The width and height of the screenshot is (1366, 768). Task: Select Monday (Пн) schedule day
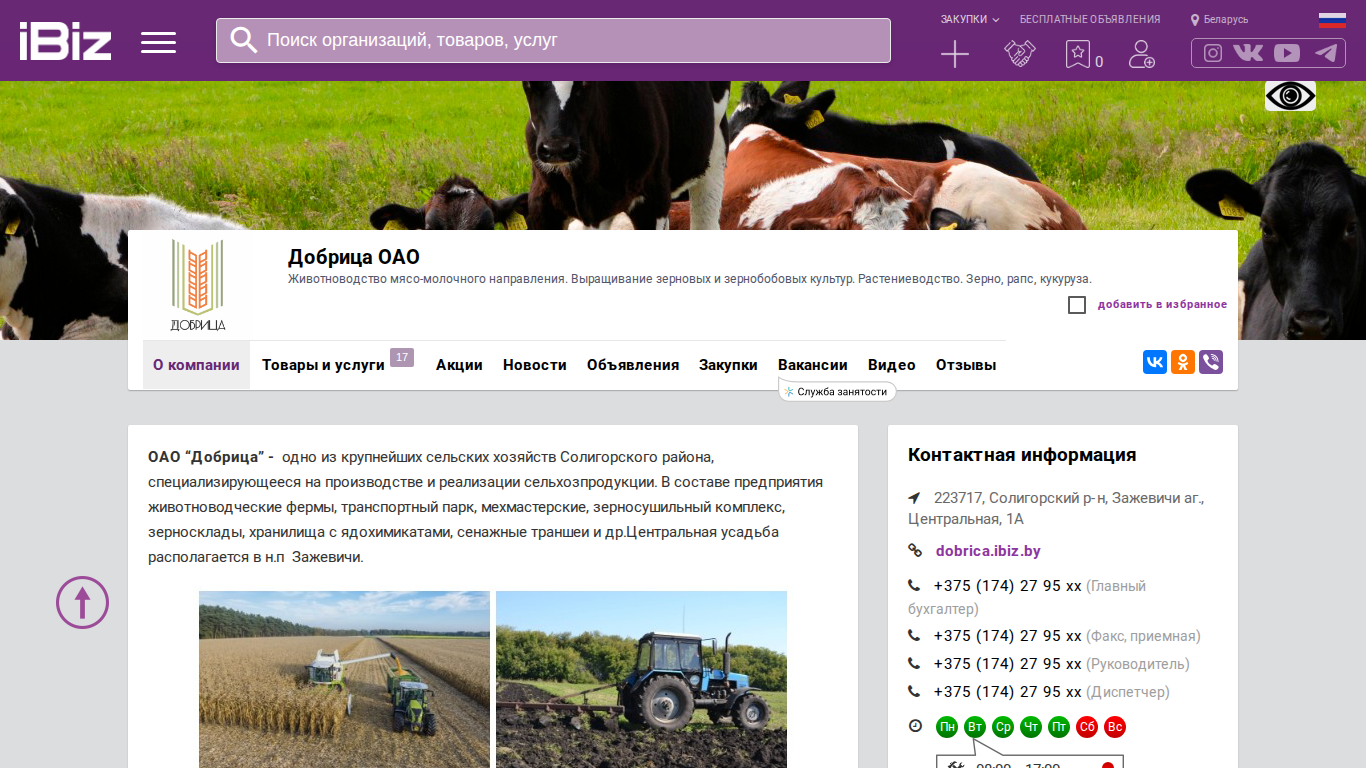click(947, 727)
